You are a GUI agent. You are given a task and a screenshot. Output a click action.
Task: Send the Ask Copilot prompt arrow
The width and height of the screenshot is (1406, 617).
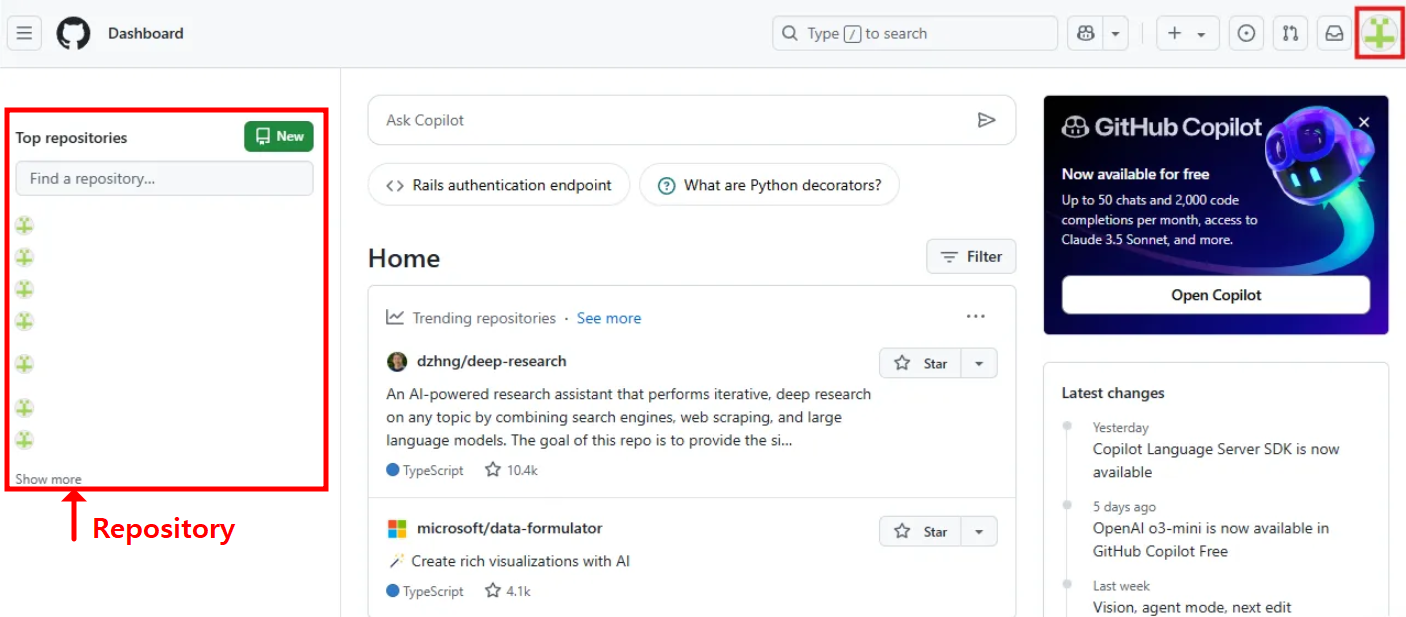(x=986, y=120)
